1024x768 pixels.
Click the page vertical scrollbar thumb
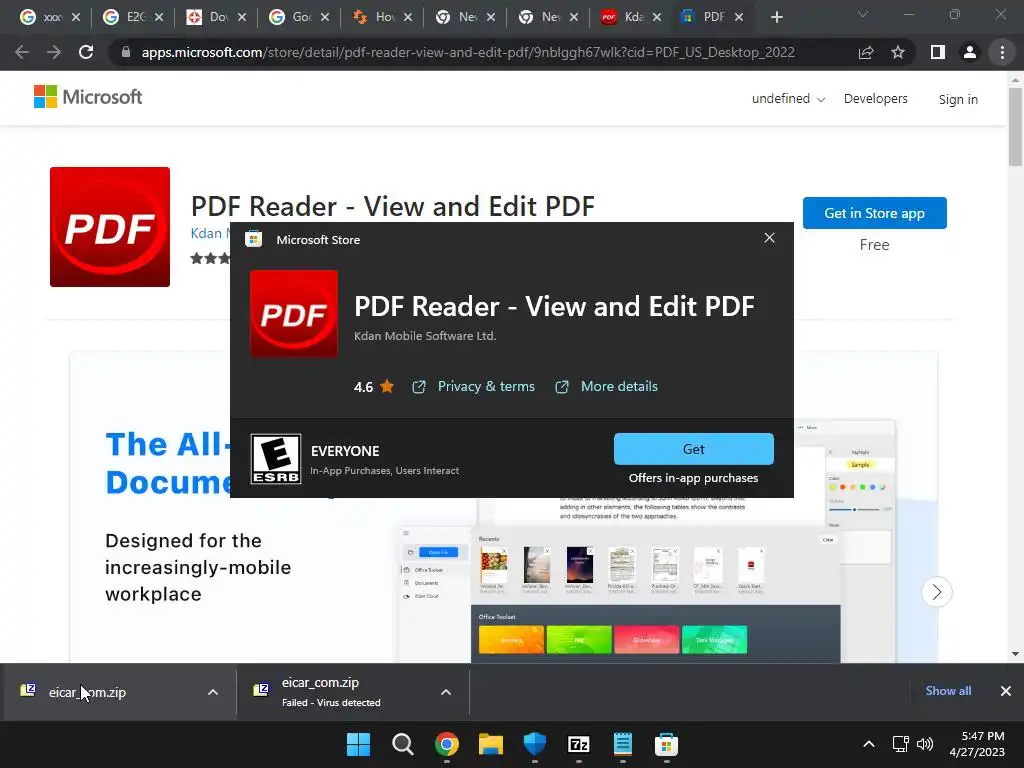coord(1015,126)
